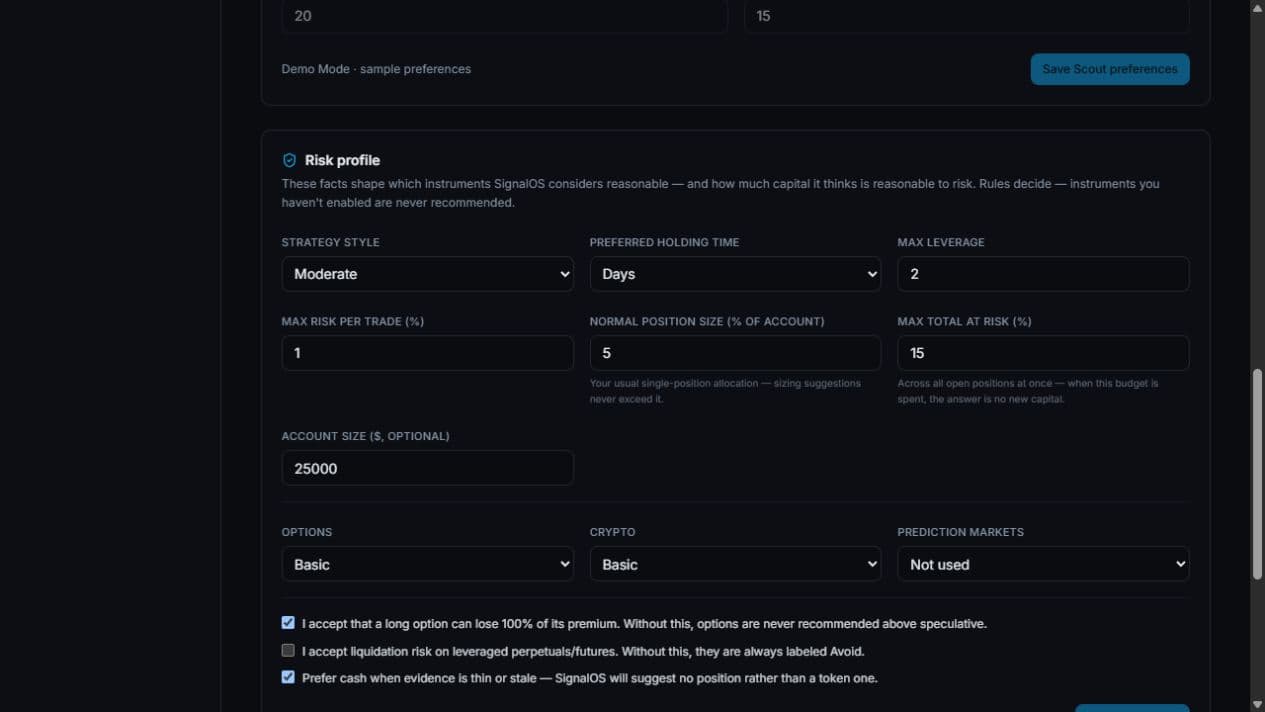Click the top input field showing 15
Screen dimensions: 1265x712
tap(967, 16)
